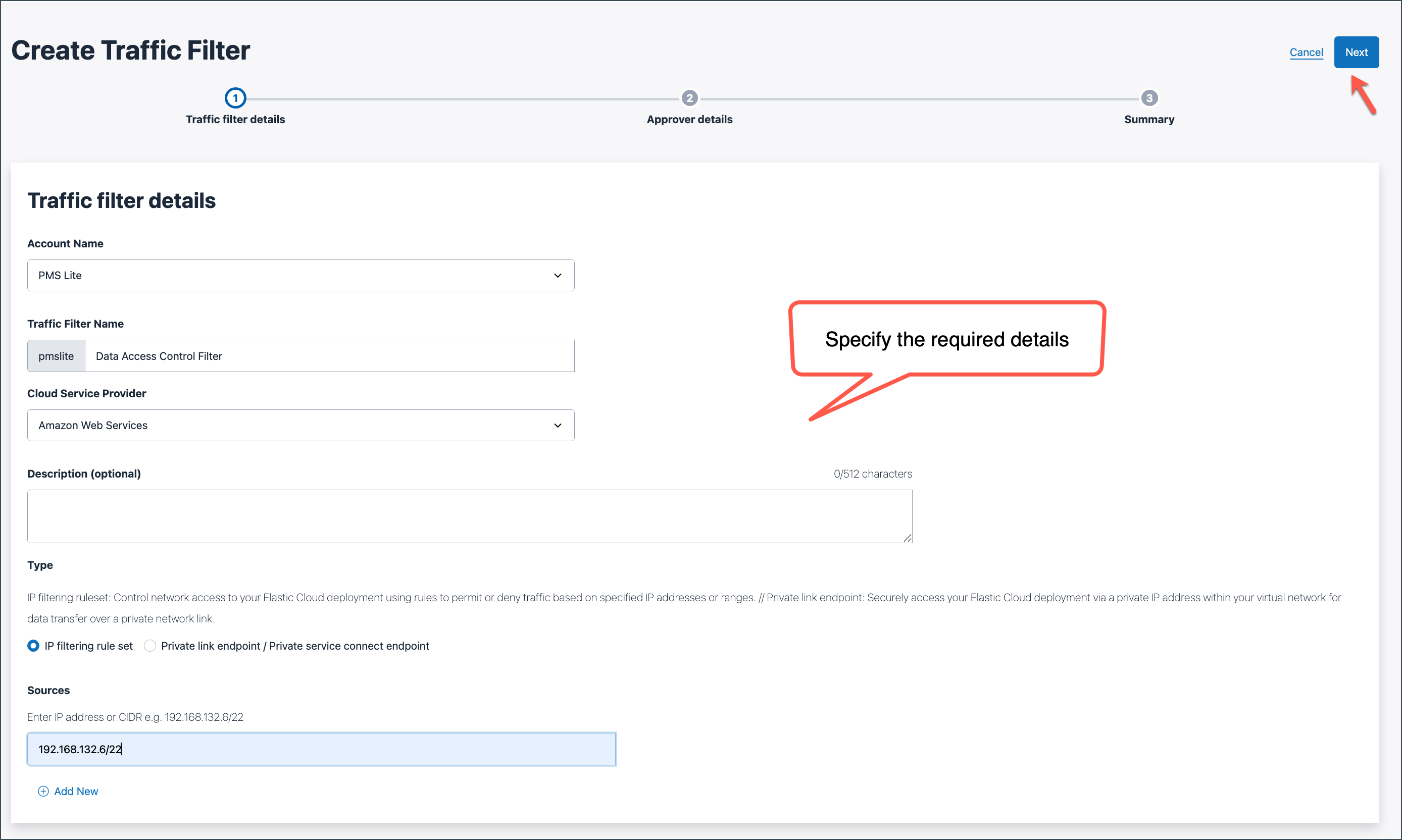Click the Cloud Service Provider dropdown chevron
This screenshot has height=840, width=1402.
click(x=558, y=425)
